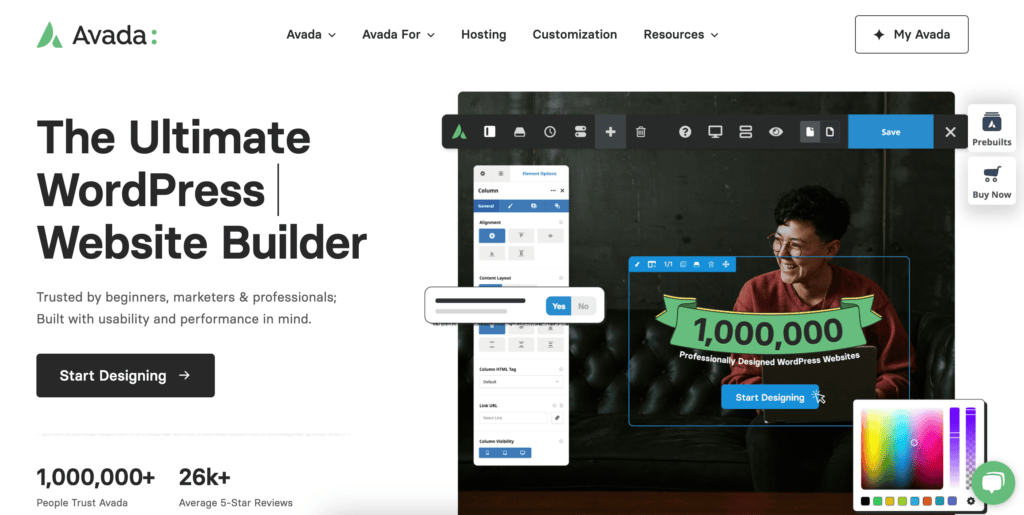Viewport: 1024px width, 515px height.
Task: Open the history clock icon
Action: coord(550,132)
